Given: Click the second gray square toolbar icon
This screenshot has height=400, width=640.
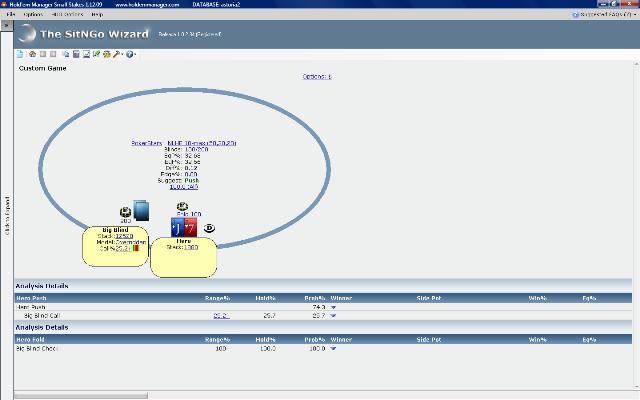Looking at the screenshot, I should (x=53, y=54).
